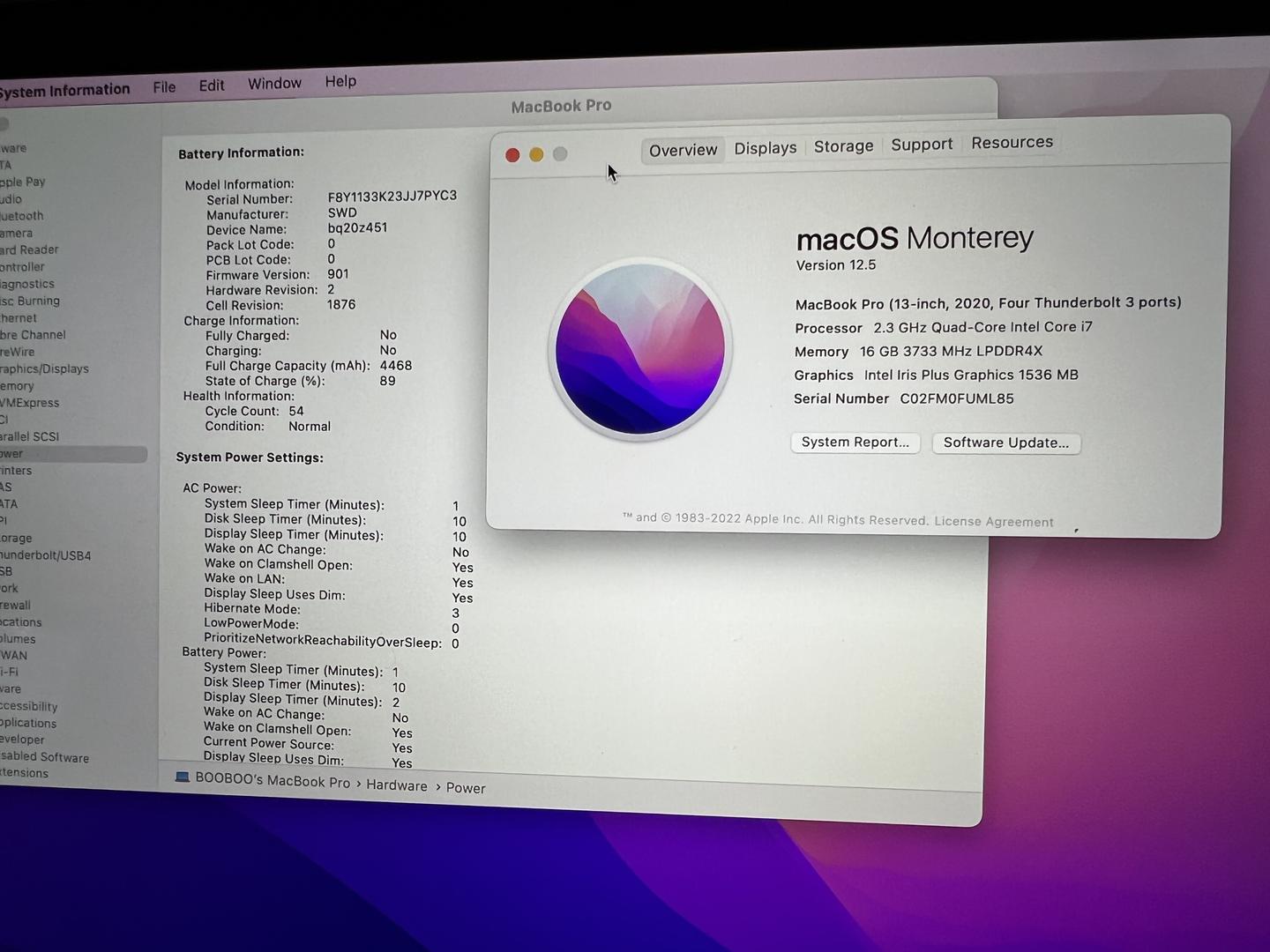Click the MacBook Pro window title
Image resolution: width=1270 pixels, height=952 pixels.
click(x=561, y=107)
